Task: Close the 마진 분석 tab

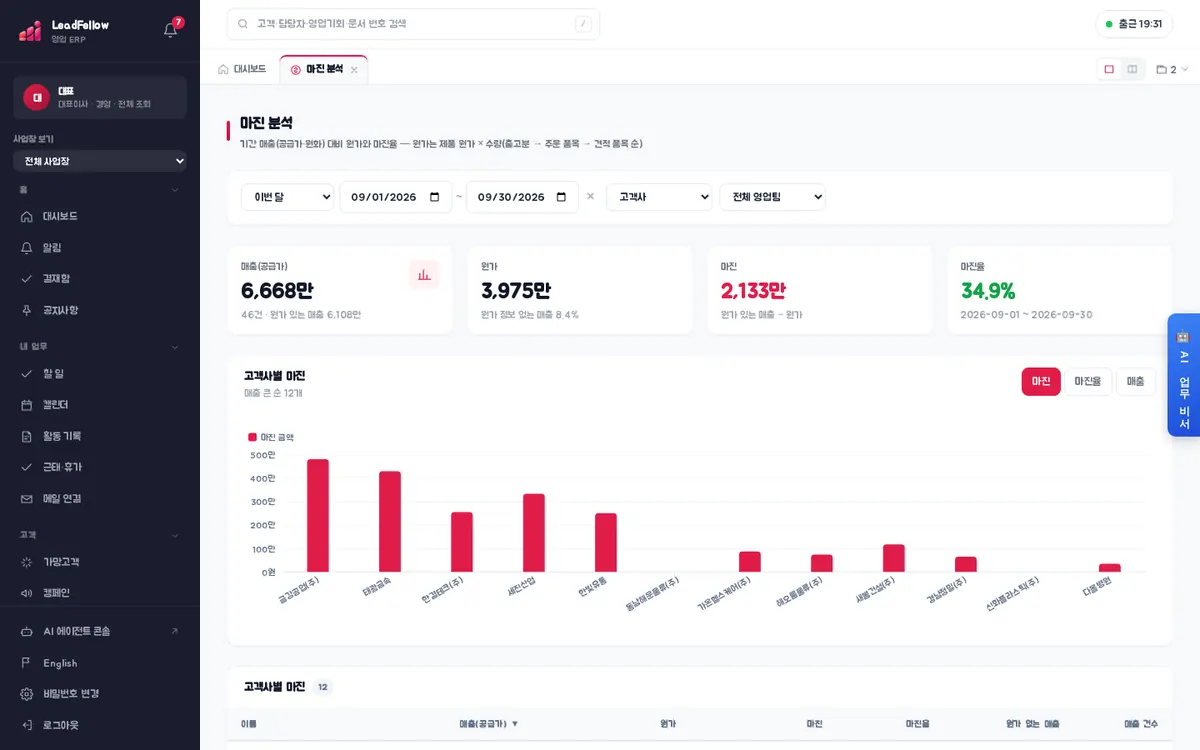Action: coord(354,70)
